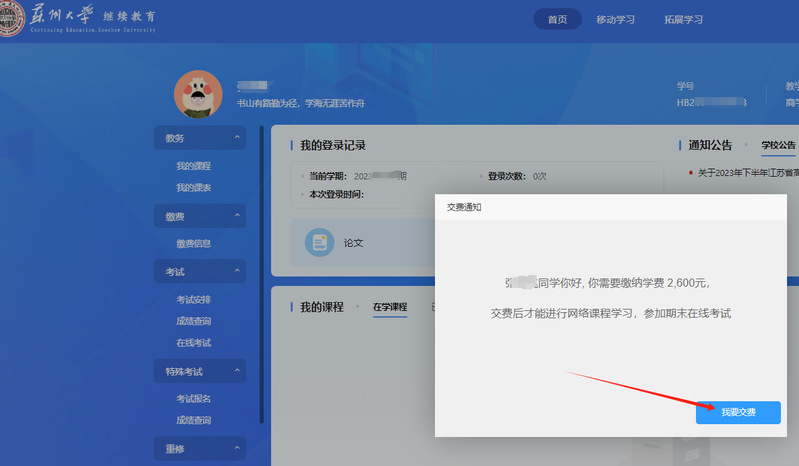Viewport: 799px width, 466px height.
Task: Click the 我要交费 button
Action: click(738, 412)
